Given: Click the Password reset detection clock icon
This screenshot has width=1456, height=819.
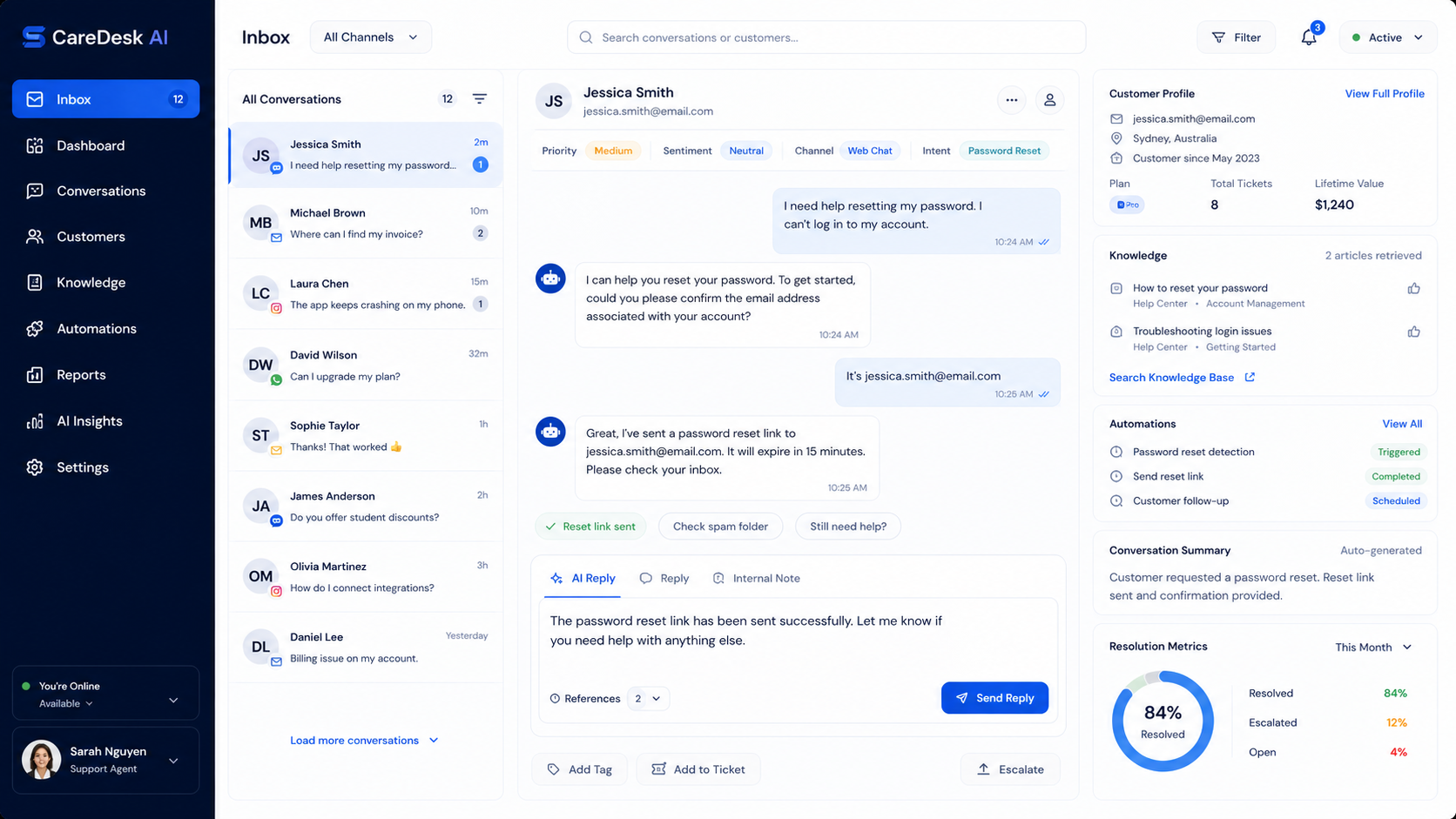Looking at the screenshot, I should [x=1116, y=452].
